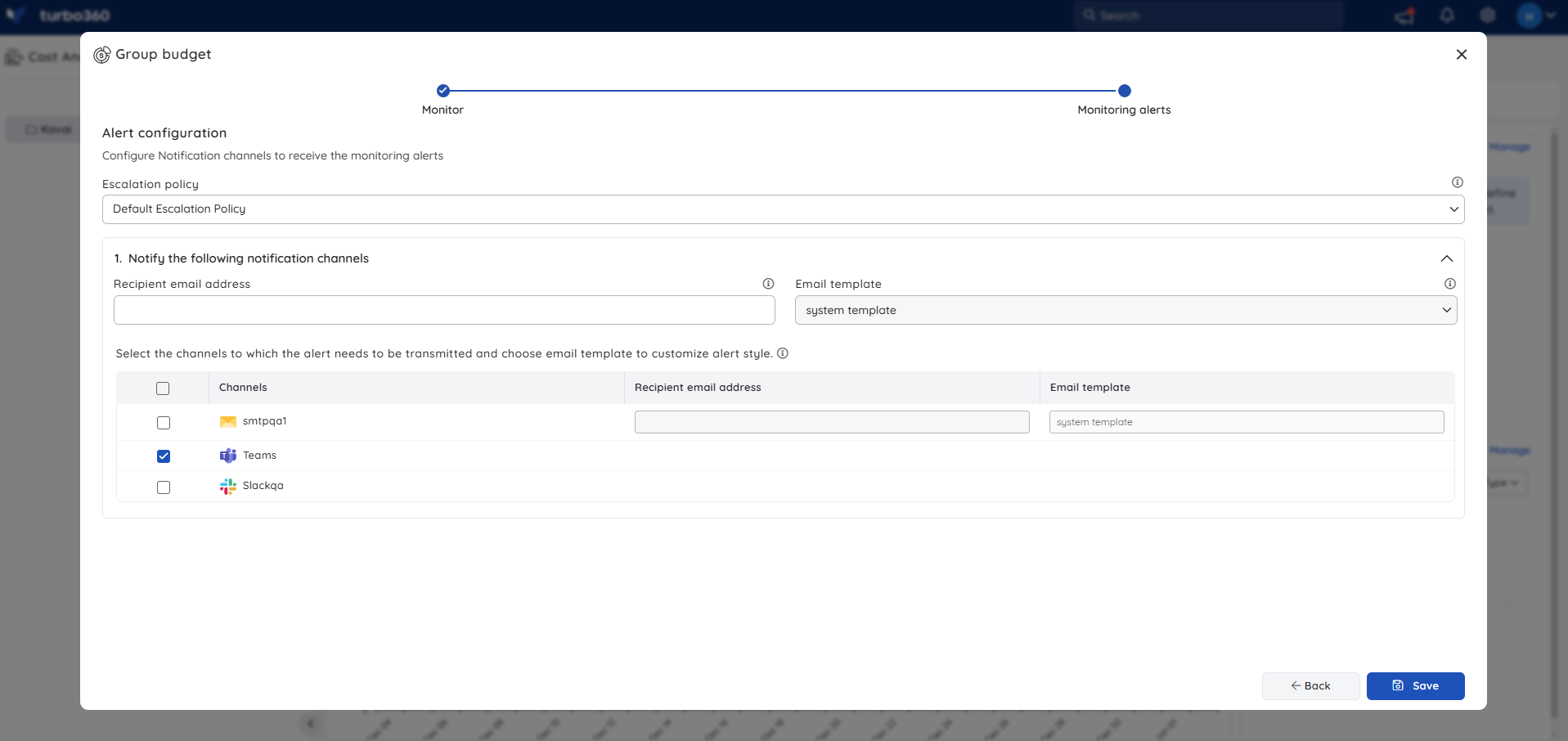
Task: Open the announcements megaphone icon
Action: pyautogui.click(x=1405, y=16)
